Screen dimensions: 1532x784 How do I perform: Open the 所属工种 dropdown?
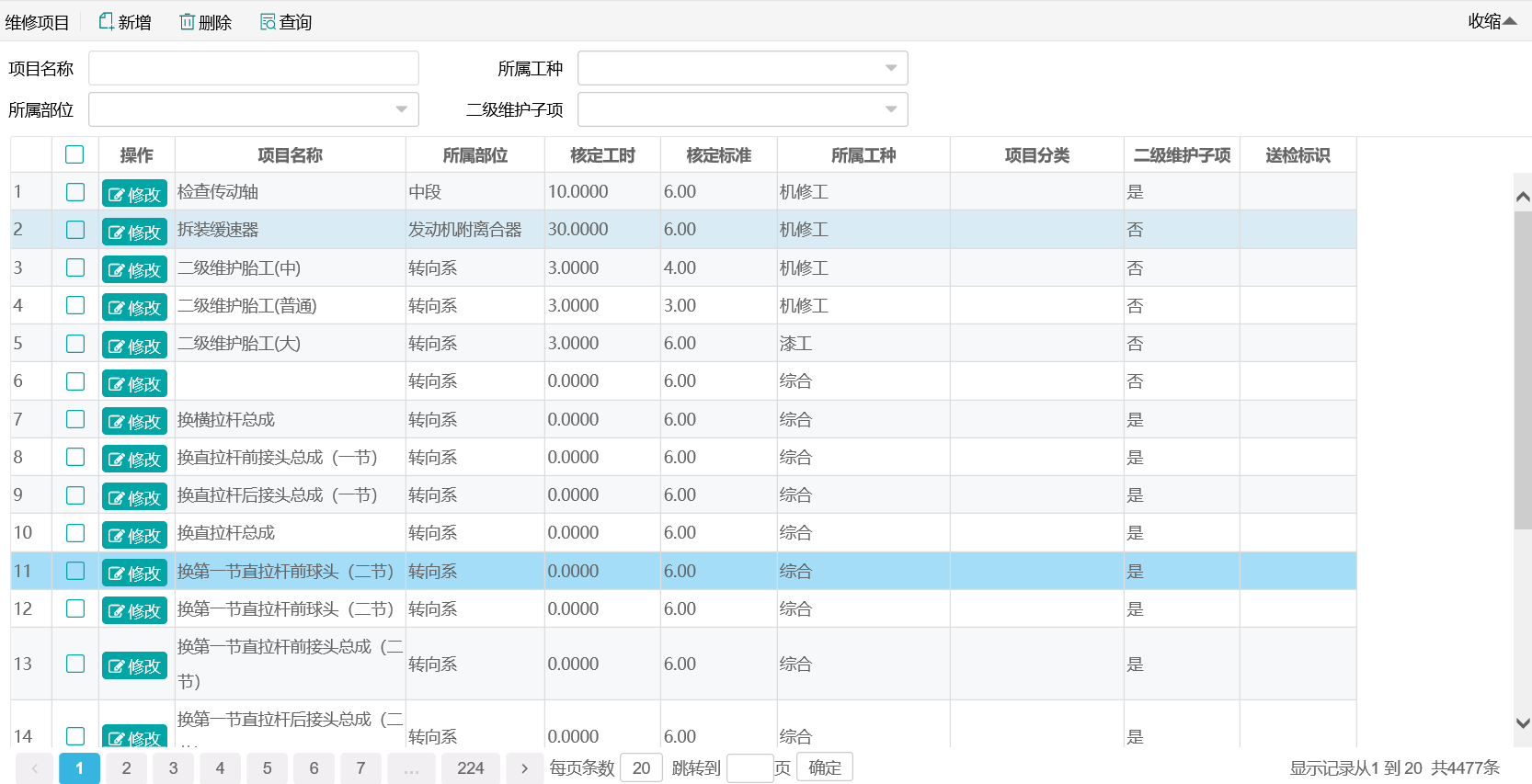click(742, 68)
